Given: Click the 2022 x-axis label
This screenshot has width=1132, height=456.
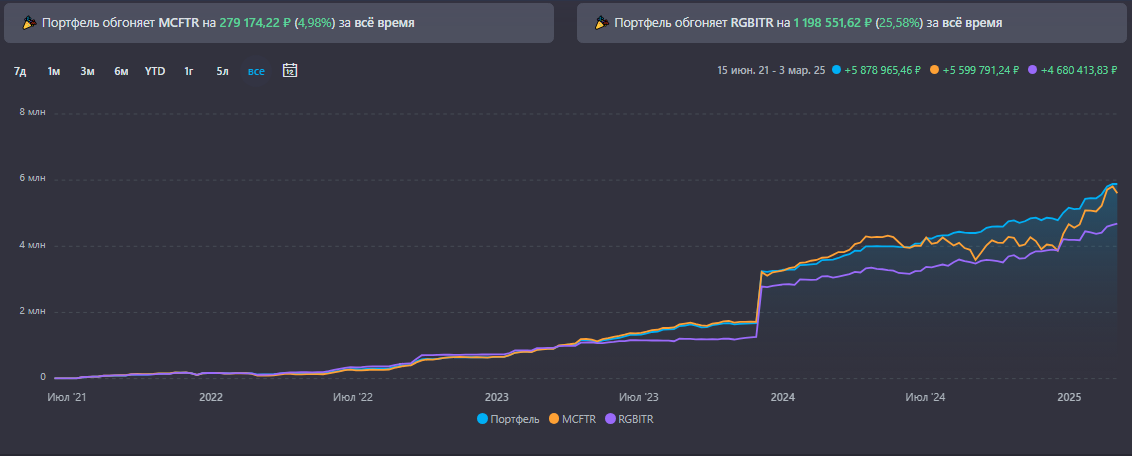Looking at the screenshot, I should coord(211,397).
